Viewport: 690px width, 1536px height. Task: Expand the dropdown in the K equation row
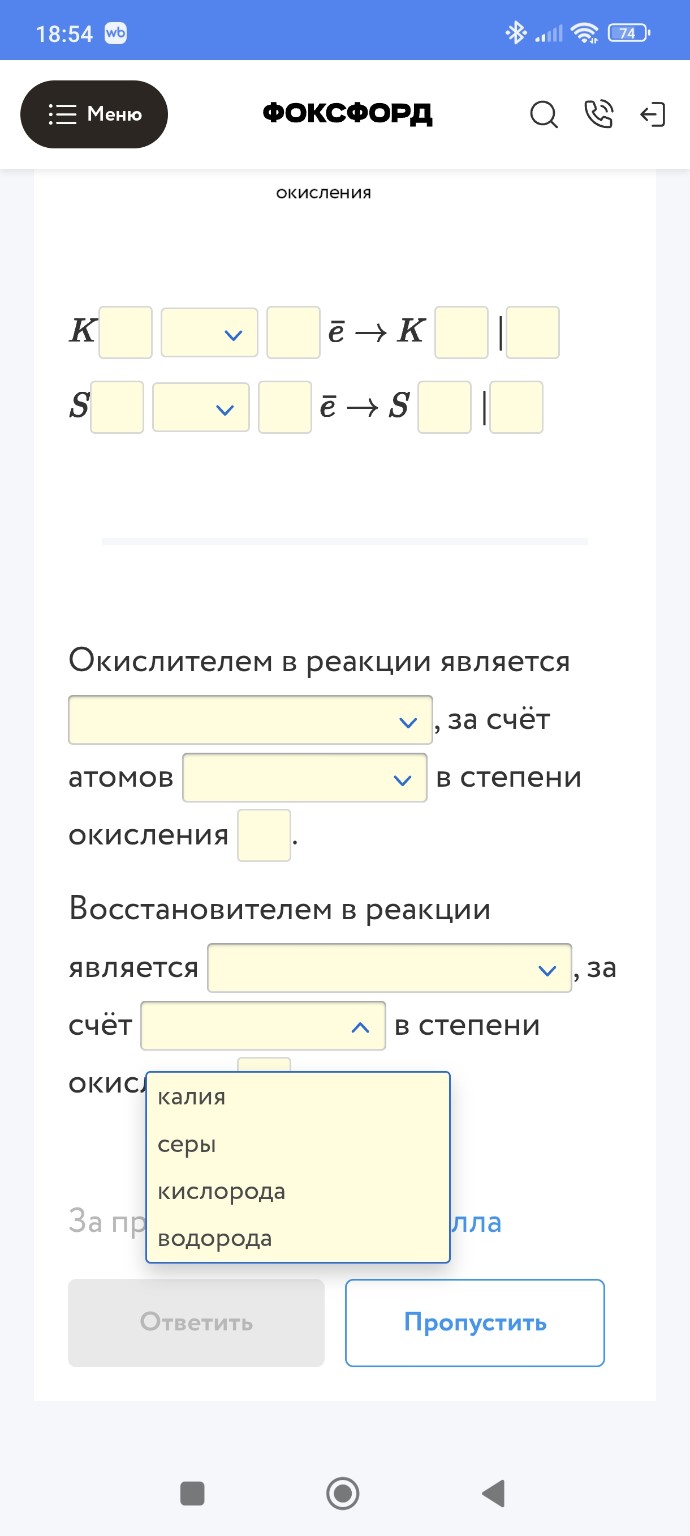point(208,331)
